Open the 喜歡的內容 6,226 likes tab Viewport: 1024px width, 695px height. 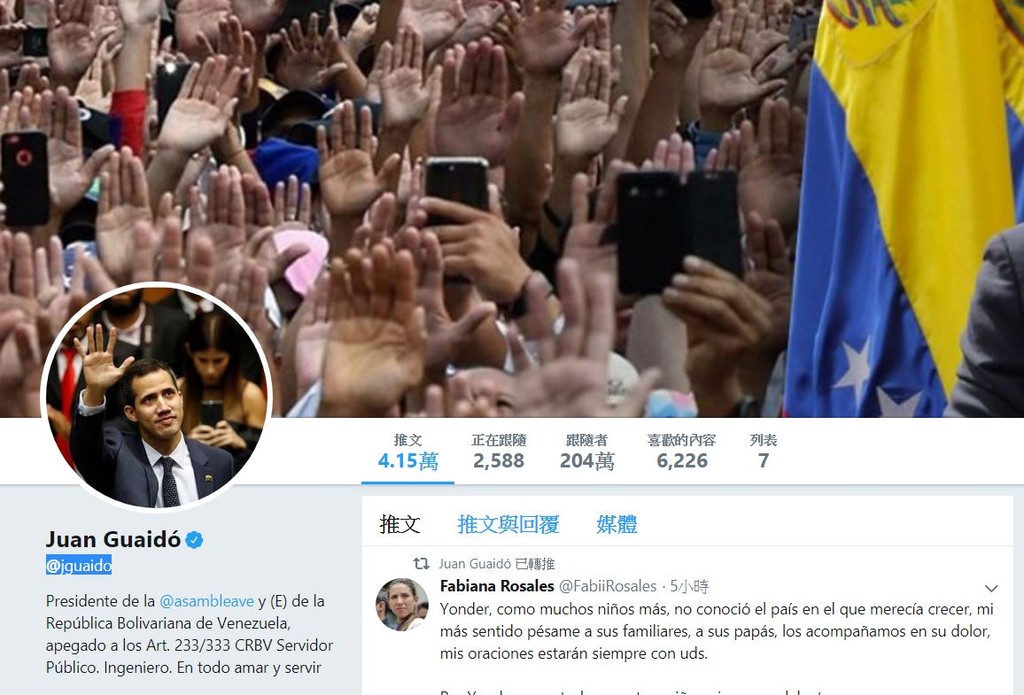(x=682, y=451)
